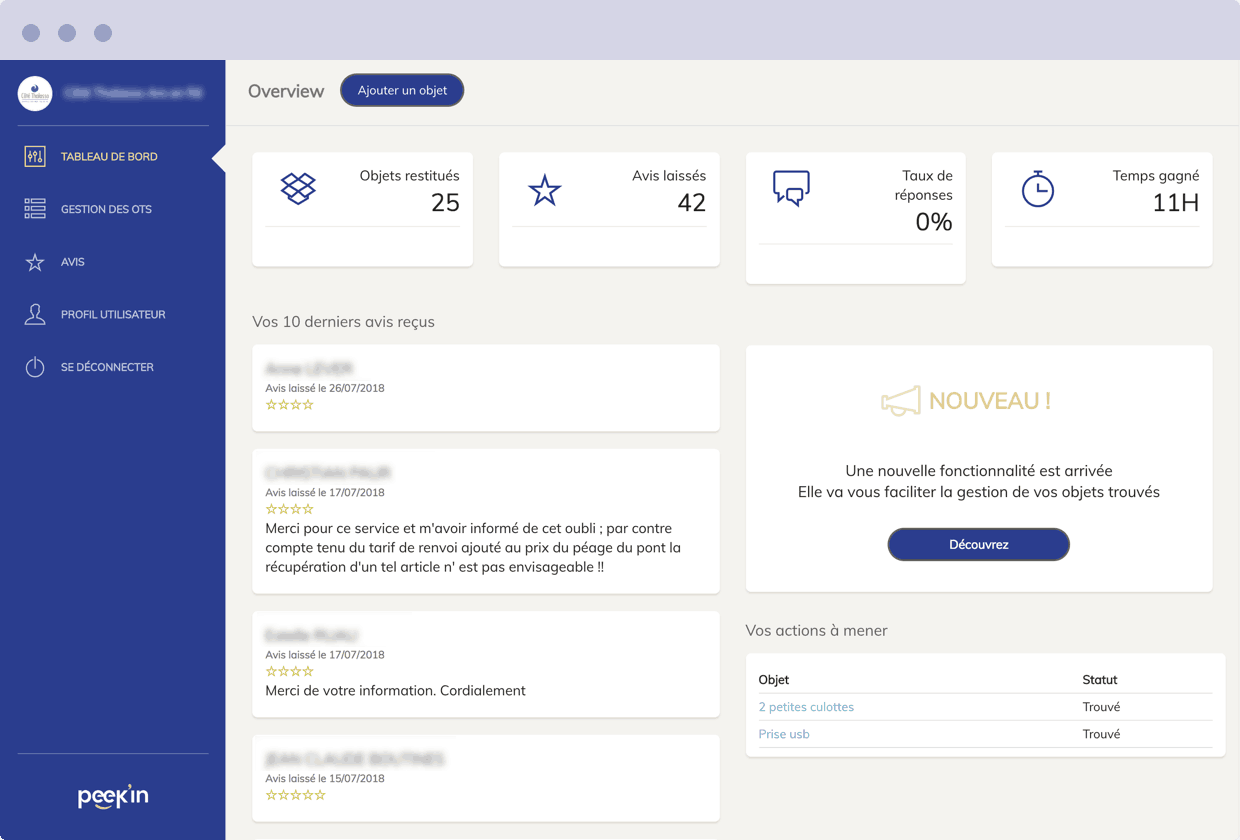Click the Découvrez button
This screenshot has height=840, width=1240.
[x=979, y=545]
